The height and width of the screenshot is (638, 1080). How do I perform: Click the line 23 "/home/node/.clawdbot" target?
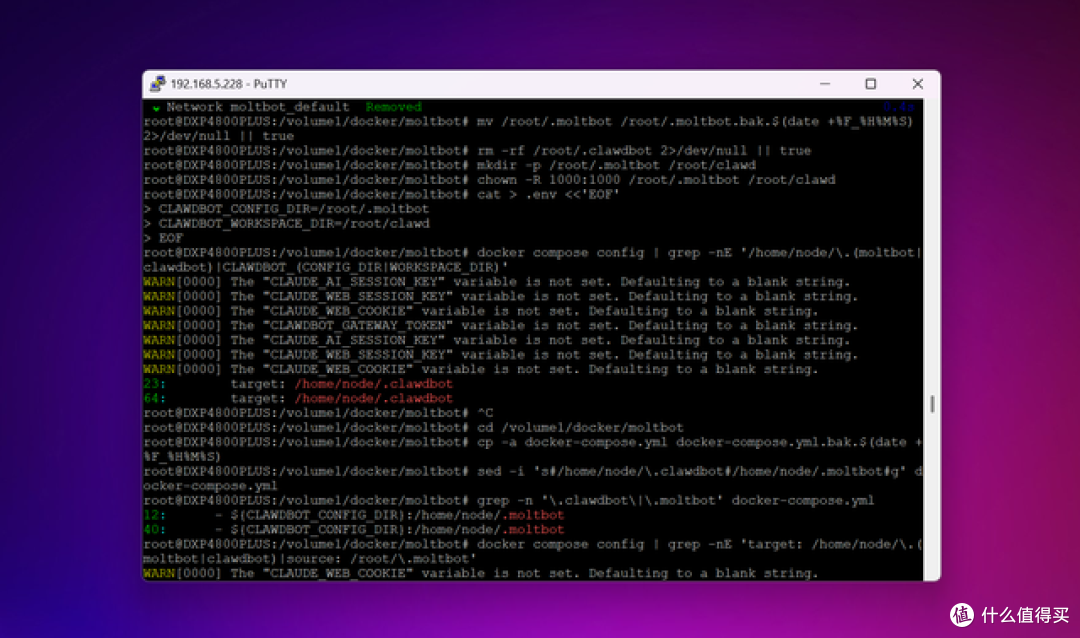[373, 384]
